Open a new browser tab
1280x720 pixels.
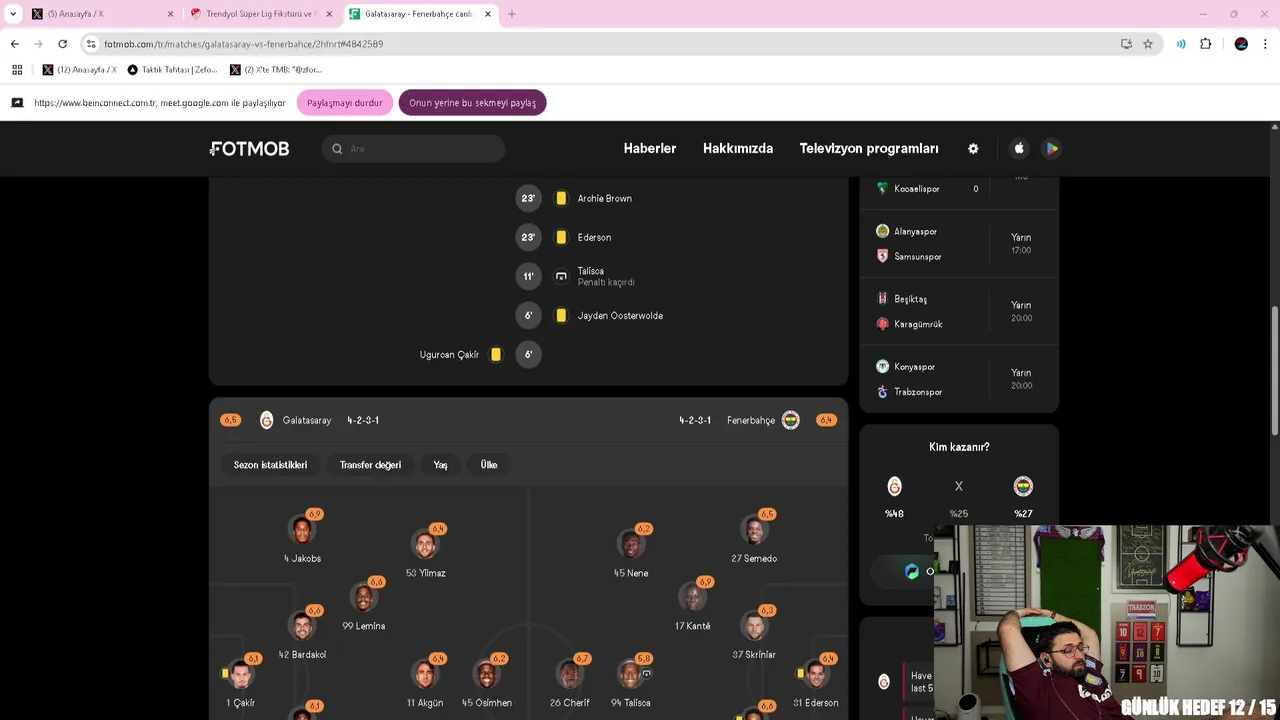coord(512,14)
